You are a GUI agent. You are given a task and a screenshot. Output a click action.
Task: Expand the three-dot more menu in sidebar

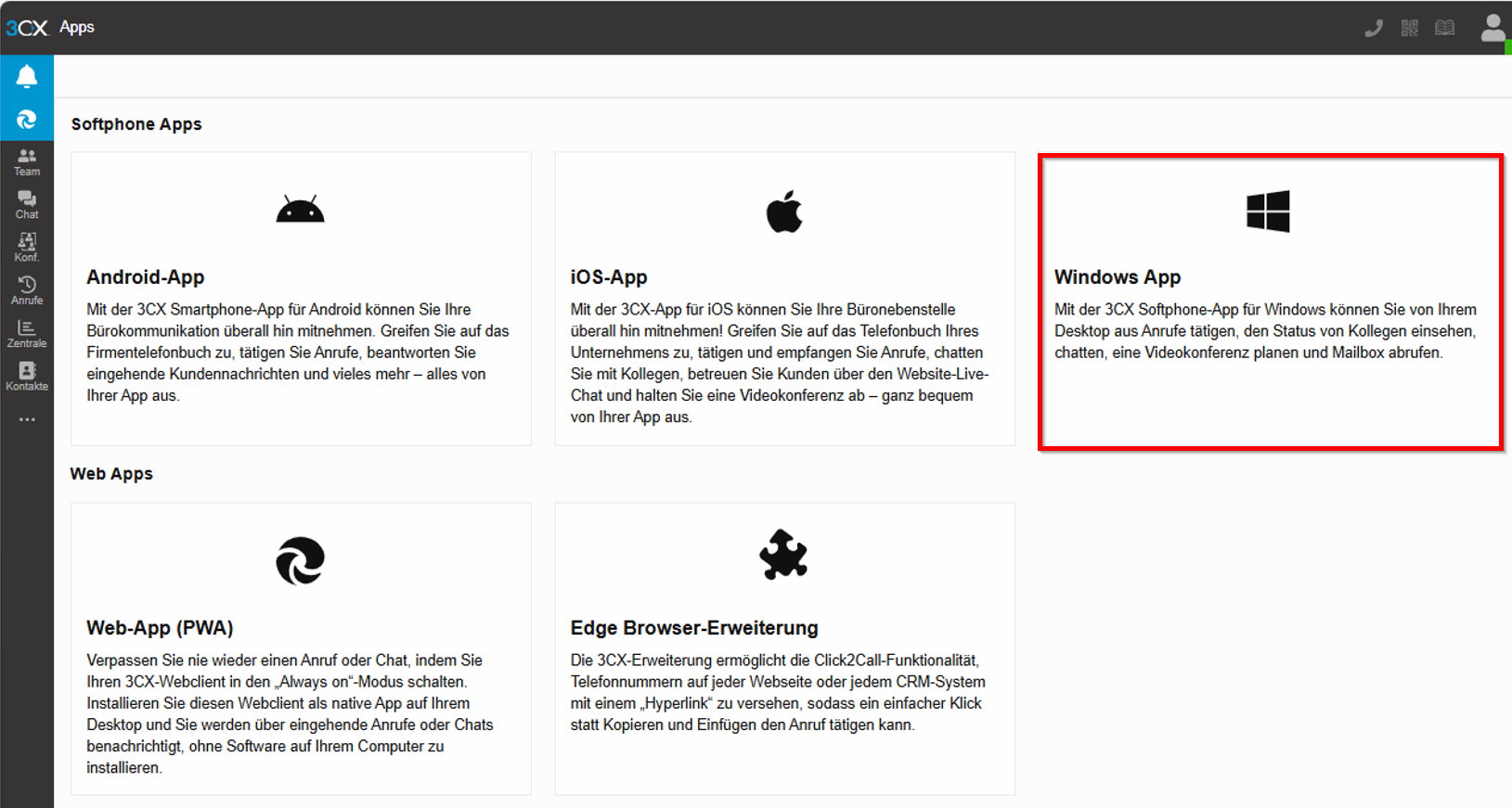click(27, 419)
